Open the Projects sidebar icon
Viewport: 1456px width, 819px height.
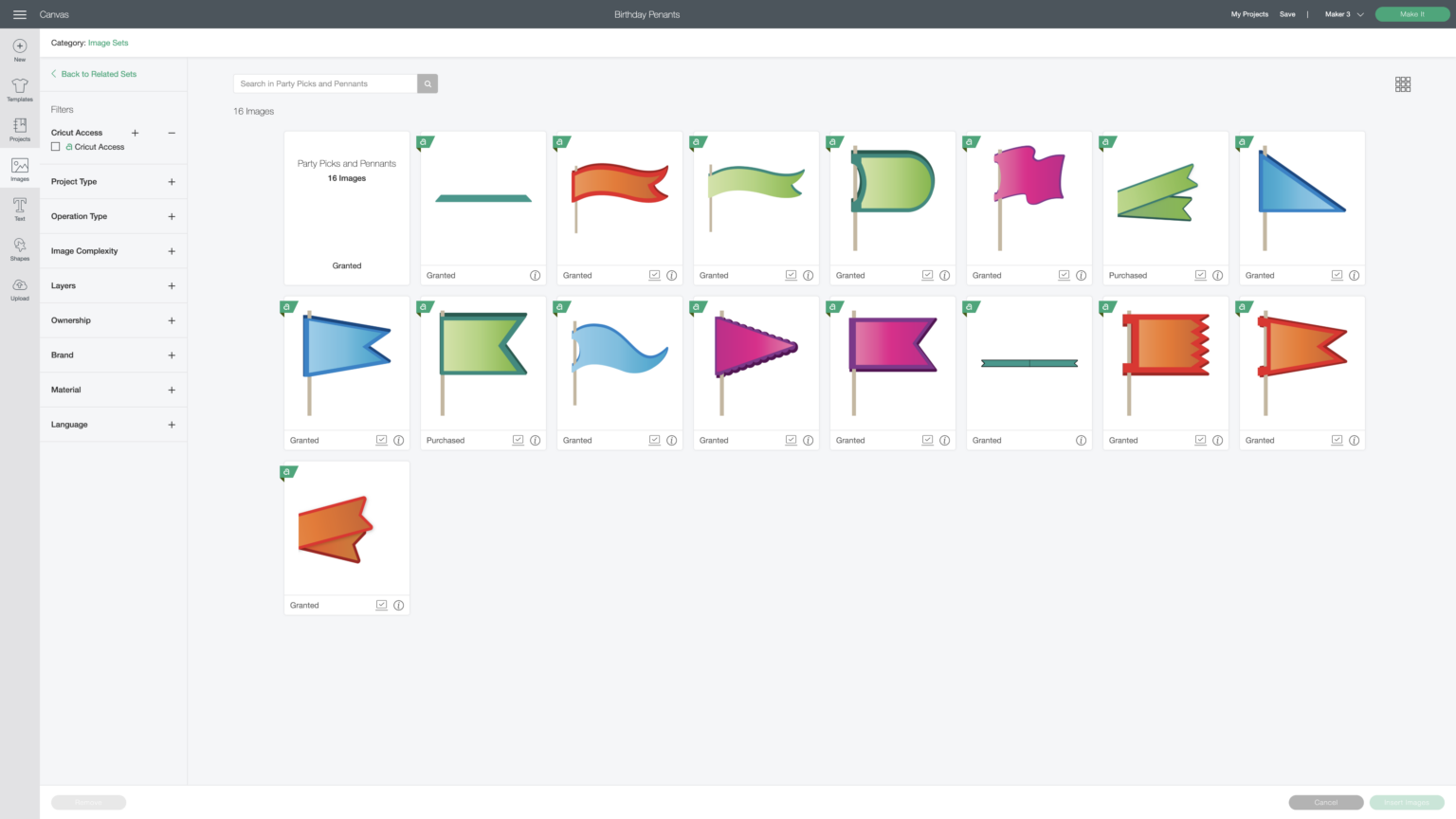coord(20,129)
